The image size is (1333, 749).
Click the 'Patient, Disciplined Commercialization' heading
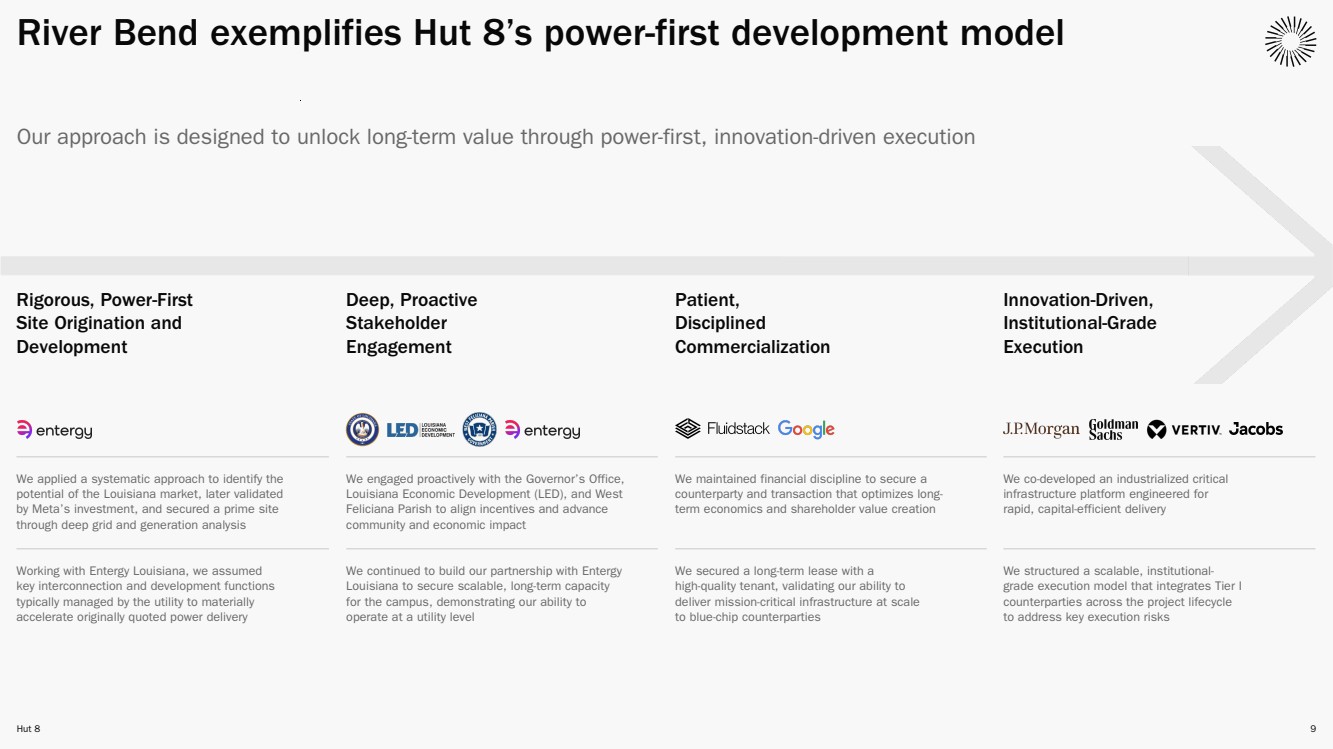[x=752, y=323]
